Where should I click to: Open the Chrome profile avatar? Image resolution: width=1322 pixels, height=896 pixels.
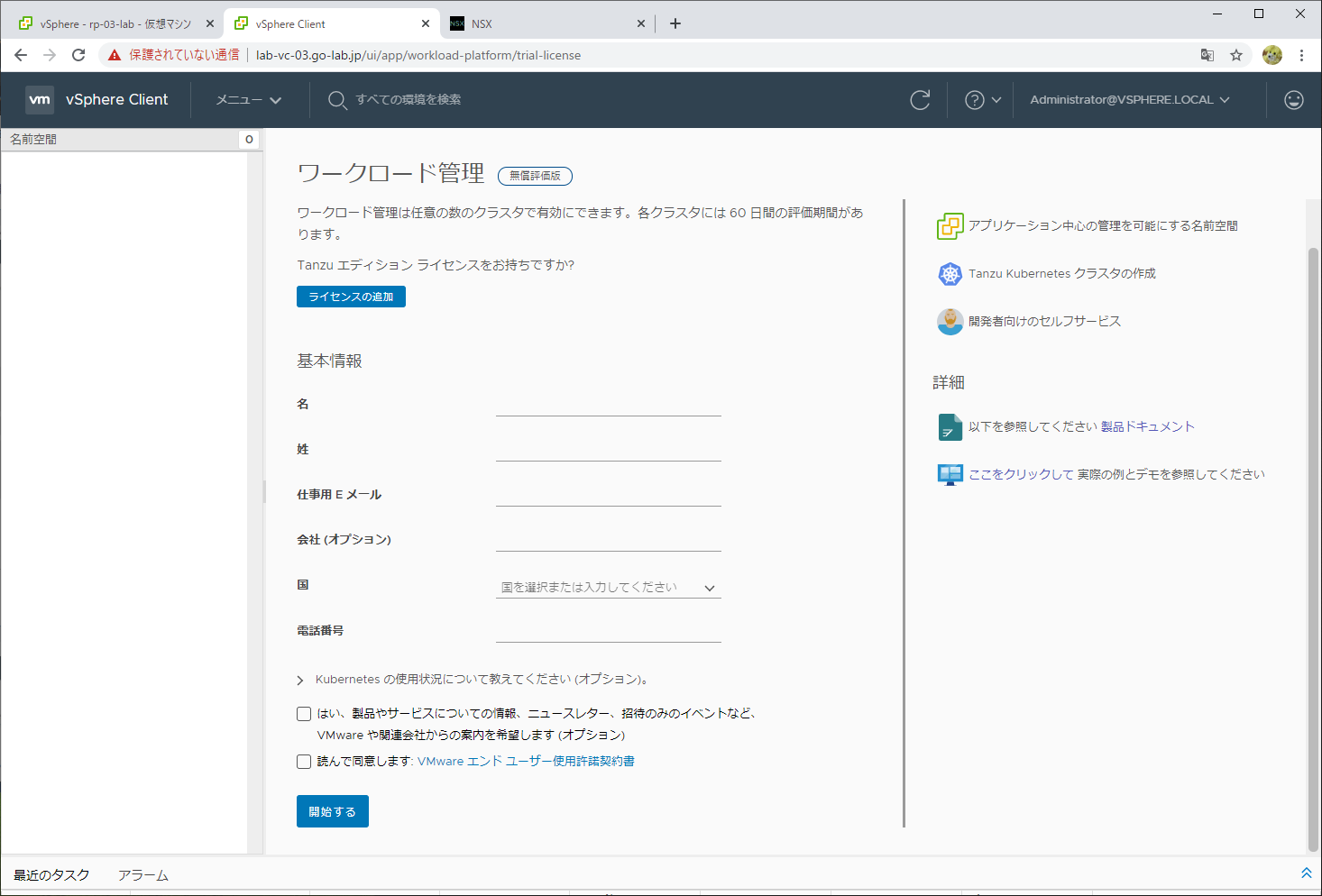(x=1272, y=55)
